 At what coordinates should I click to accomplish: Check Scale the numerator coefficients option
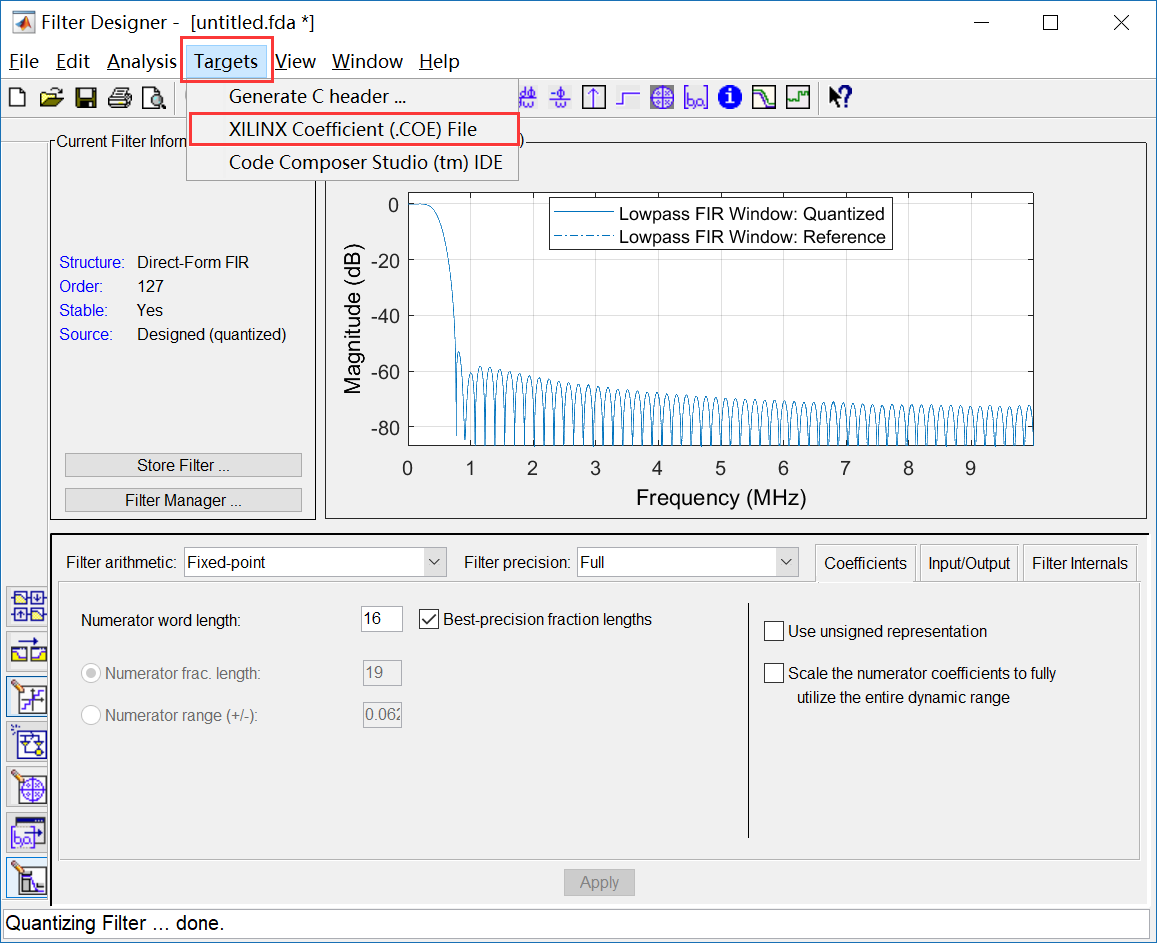[x=774, y=673]
